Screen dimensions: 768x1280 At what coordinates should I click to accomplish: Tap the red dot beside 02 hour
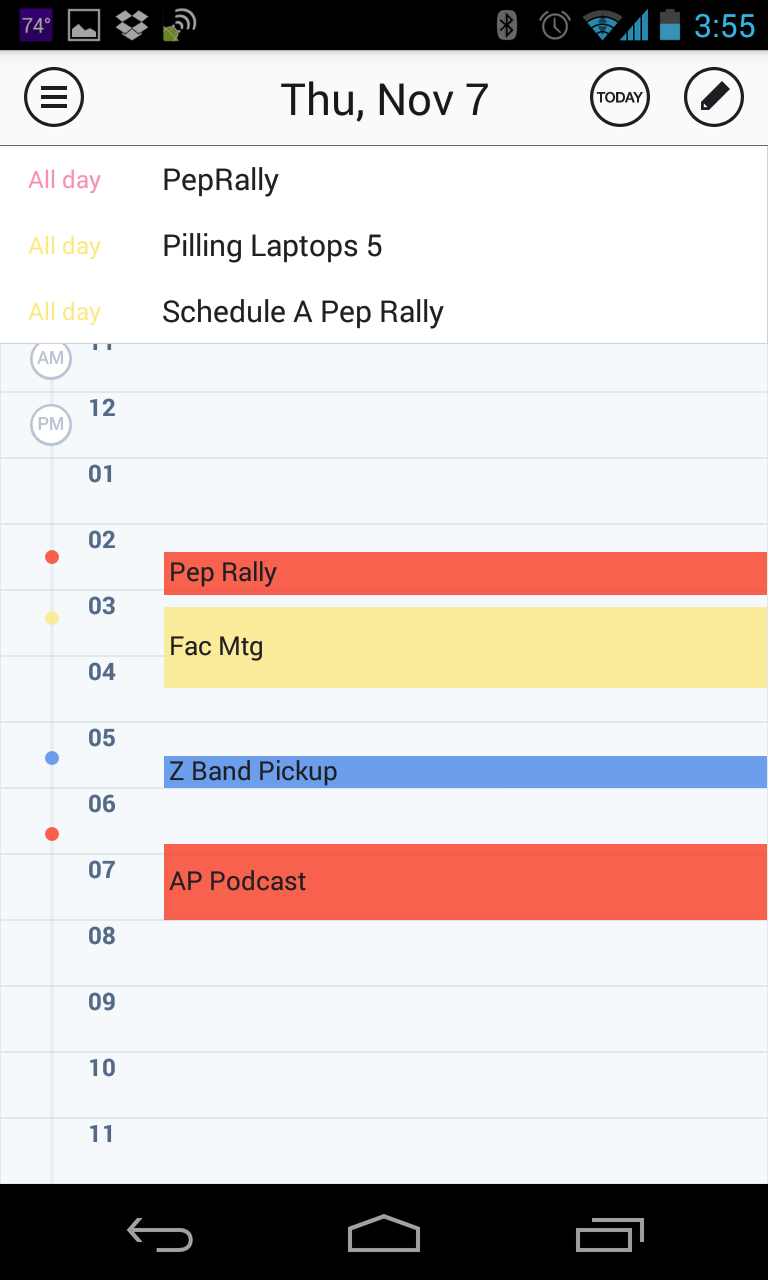point(51,557)
